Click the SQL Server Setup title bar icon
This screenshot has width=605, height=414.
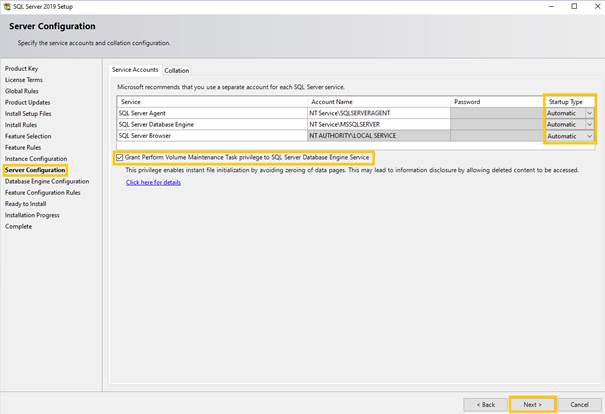point(7,6)
